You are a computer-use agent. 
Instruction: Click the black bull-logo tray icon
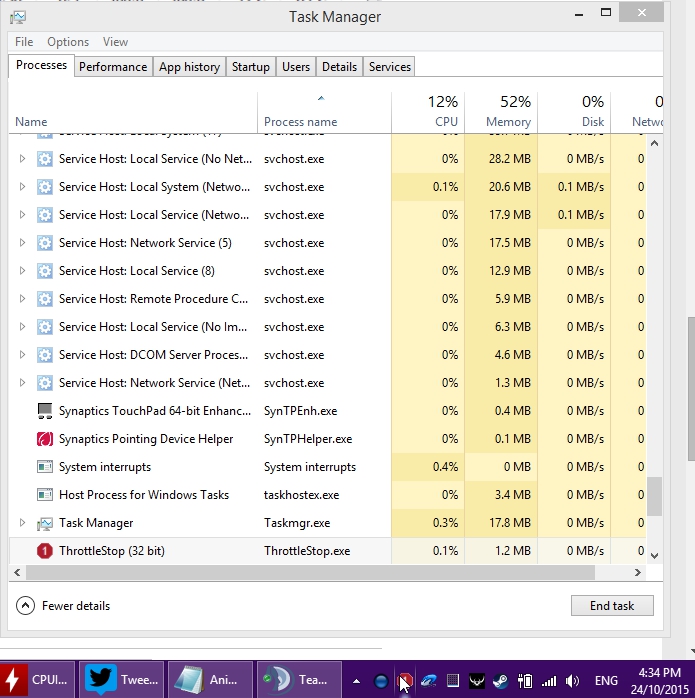pos(477,681)
